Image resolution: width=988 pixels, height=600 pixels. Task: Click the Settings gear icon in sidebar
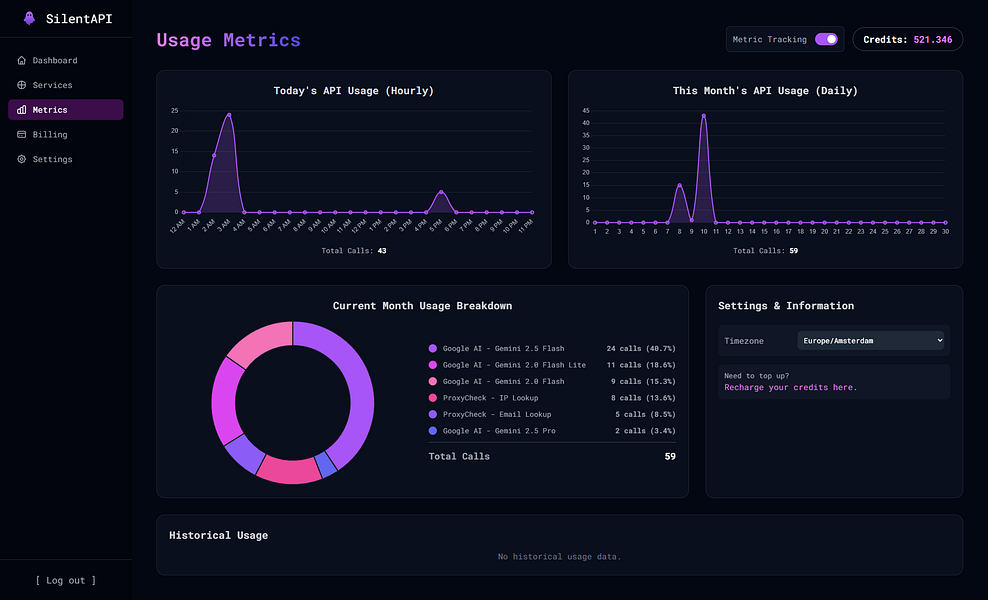coord(21,159)
